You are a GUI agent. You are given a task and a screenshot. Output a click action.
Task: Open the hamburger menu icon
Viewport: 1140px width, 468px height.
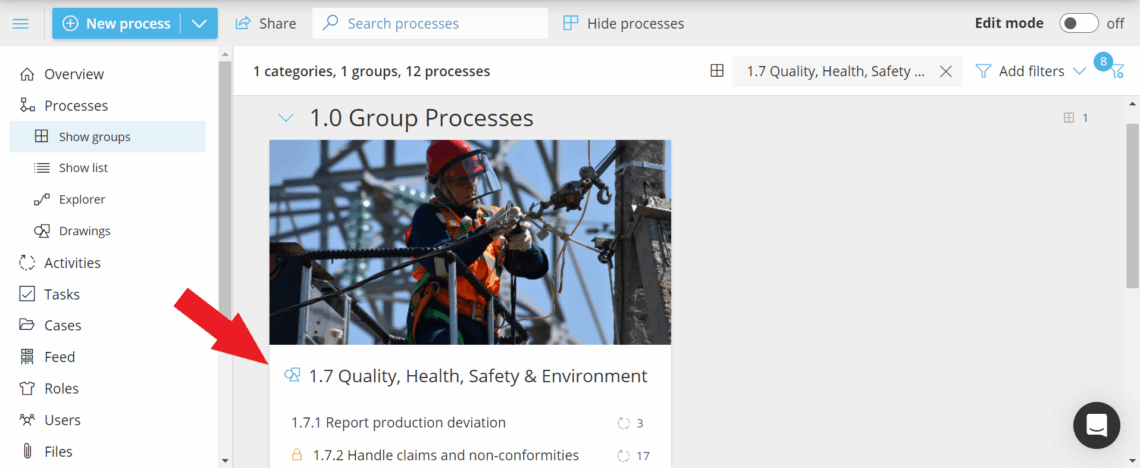(x=20, y=23)
